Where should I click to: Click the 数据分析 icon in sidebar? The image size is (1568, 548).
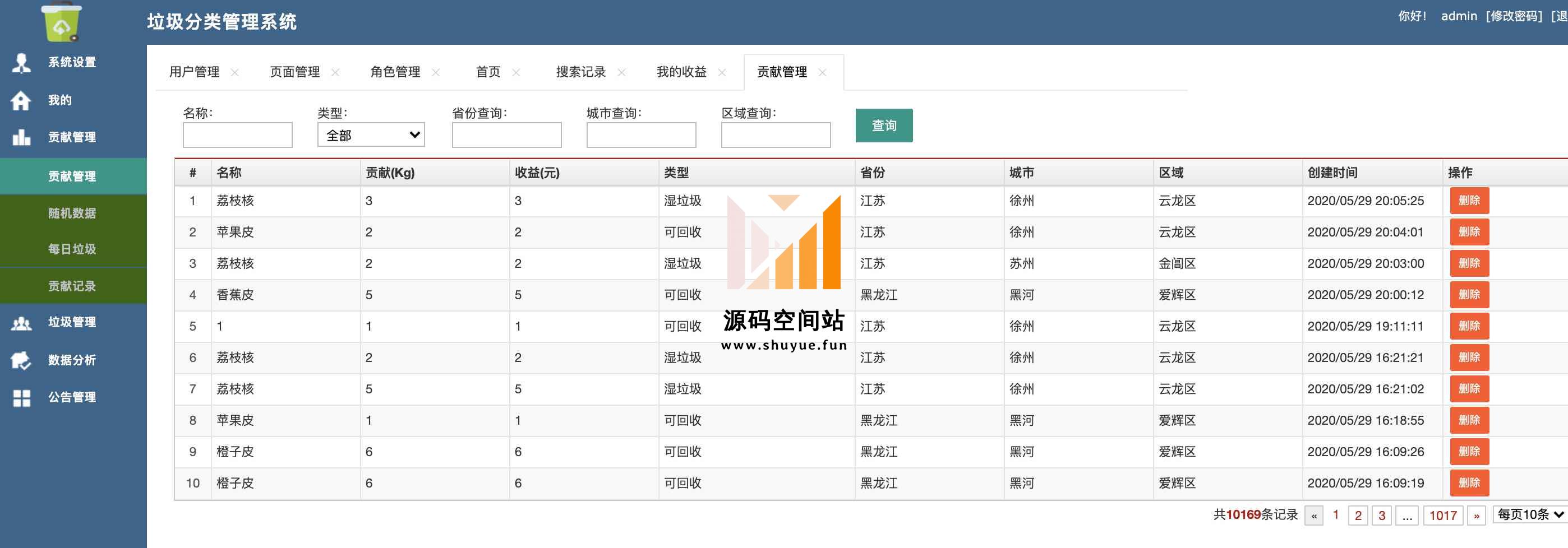21,360
